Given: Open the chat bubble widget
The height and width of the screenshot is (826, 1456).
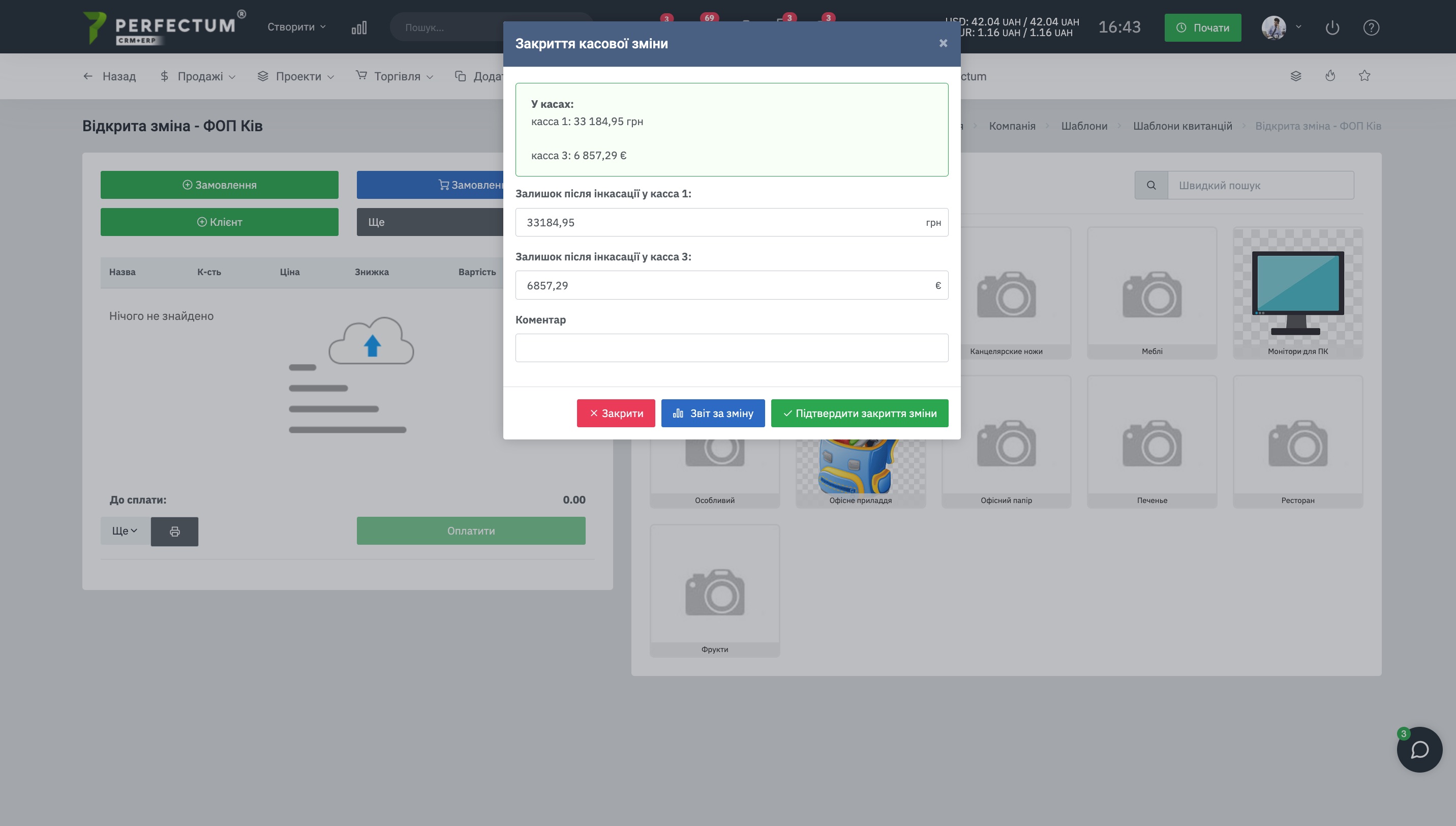Looking at the screenshot, I should [1419, 749].
